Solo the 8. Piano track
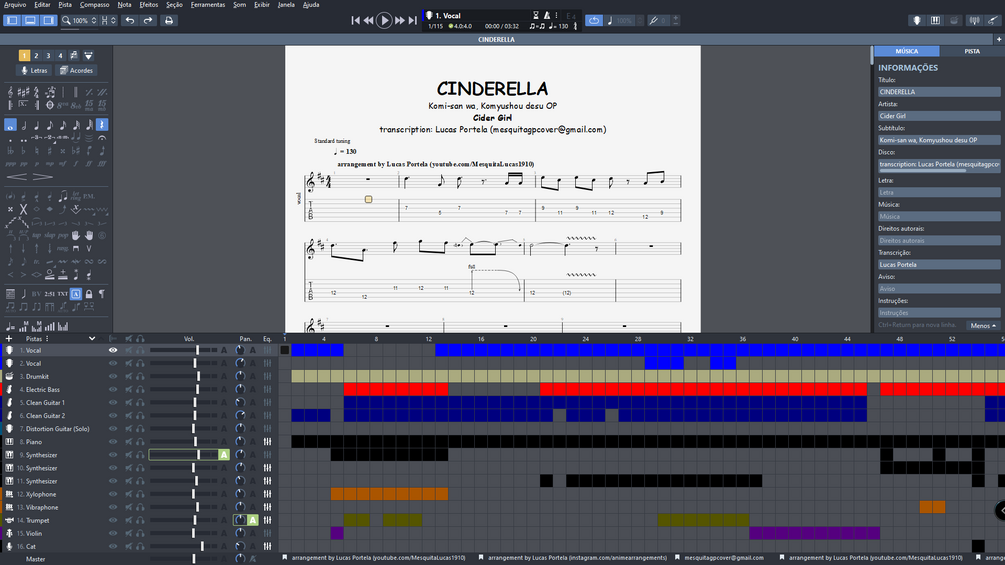Viewport: 1005px width, 565px height. pos(140,442)
